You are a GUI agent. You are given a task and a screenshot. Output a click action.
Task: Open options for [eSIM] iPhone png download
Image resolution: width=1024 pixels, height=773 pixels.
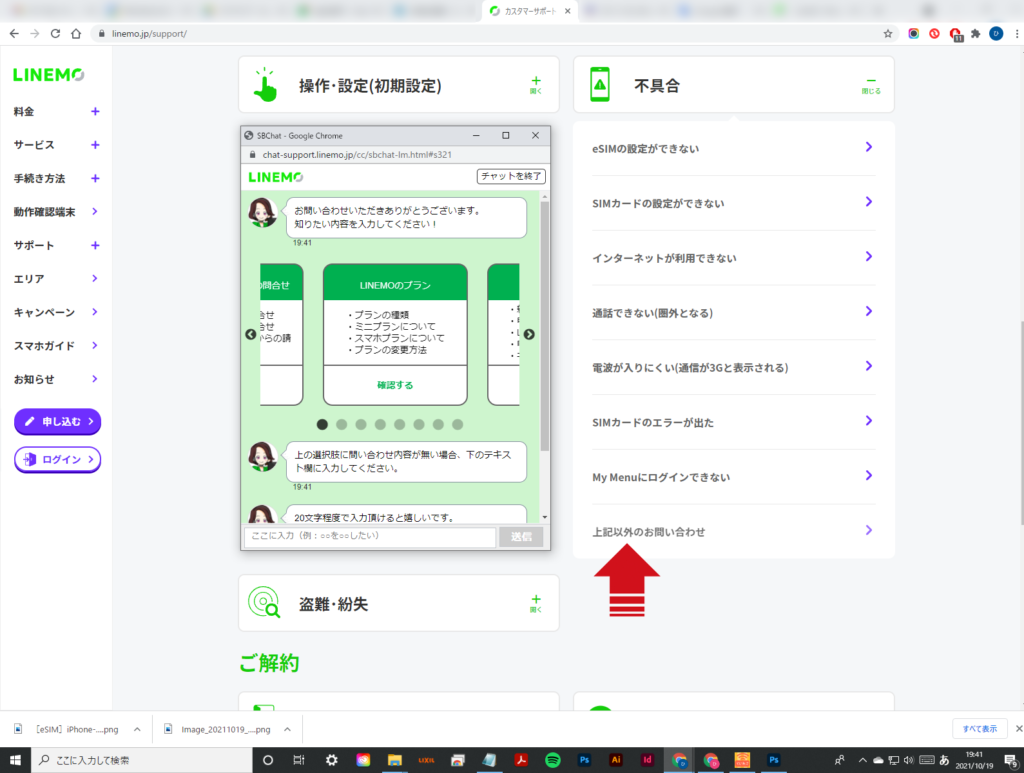tap(137, 729)
